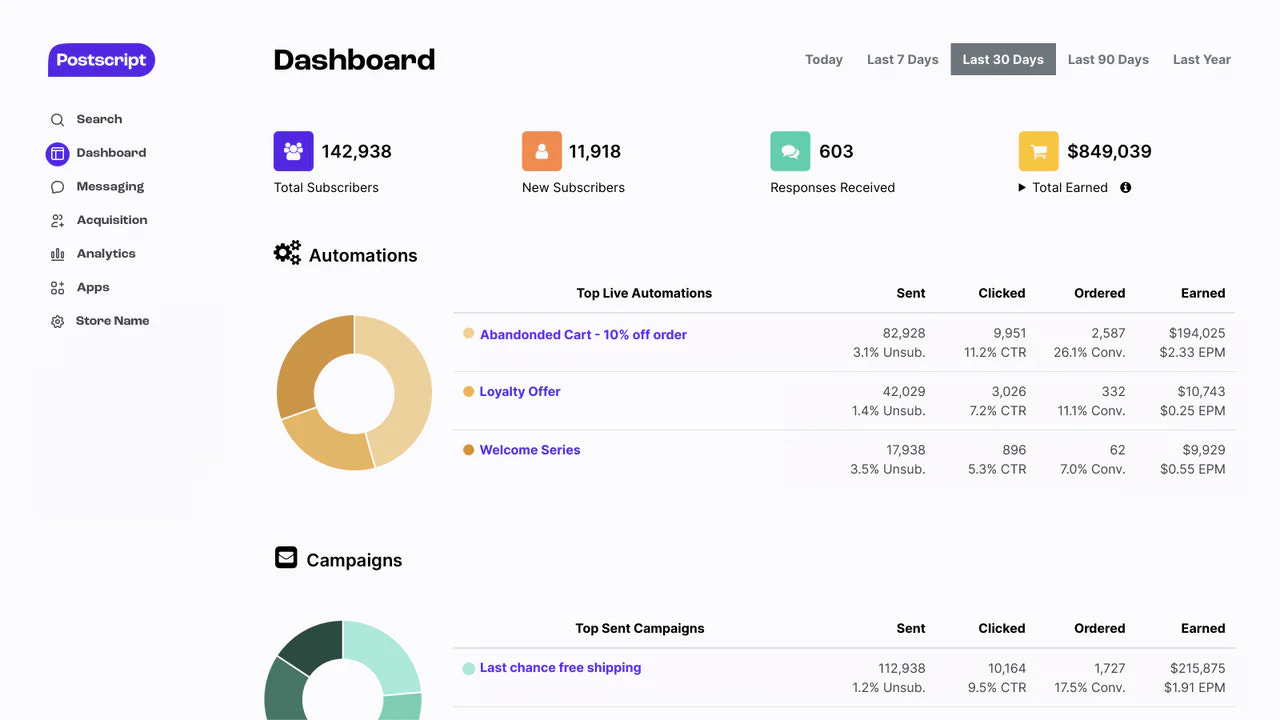1280x720 pixels.
Task: Select the Last 90 Days tab
Action: click(1108, 60)
